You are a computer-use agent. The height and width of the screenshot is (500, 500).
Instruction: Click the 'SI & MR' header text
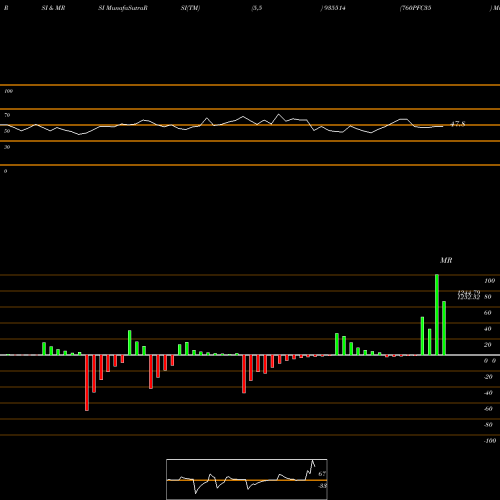(53, 8)
